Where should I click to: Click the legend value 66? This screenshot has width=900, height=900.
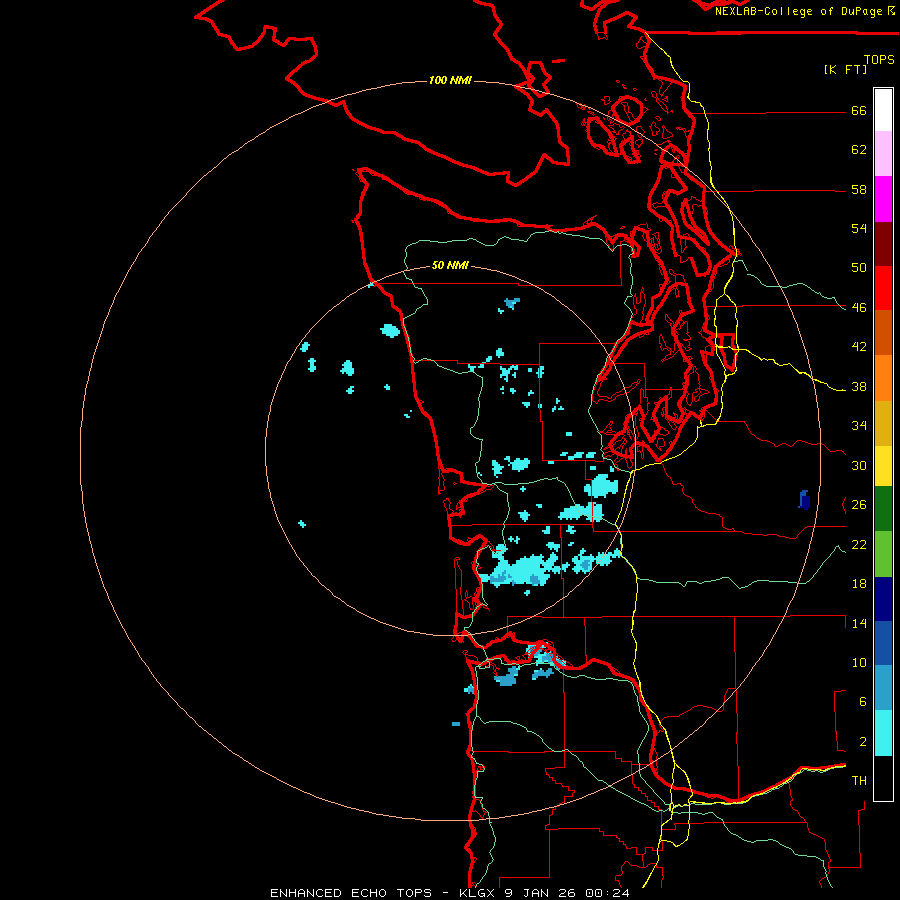tap(859, 110)
